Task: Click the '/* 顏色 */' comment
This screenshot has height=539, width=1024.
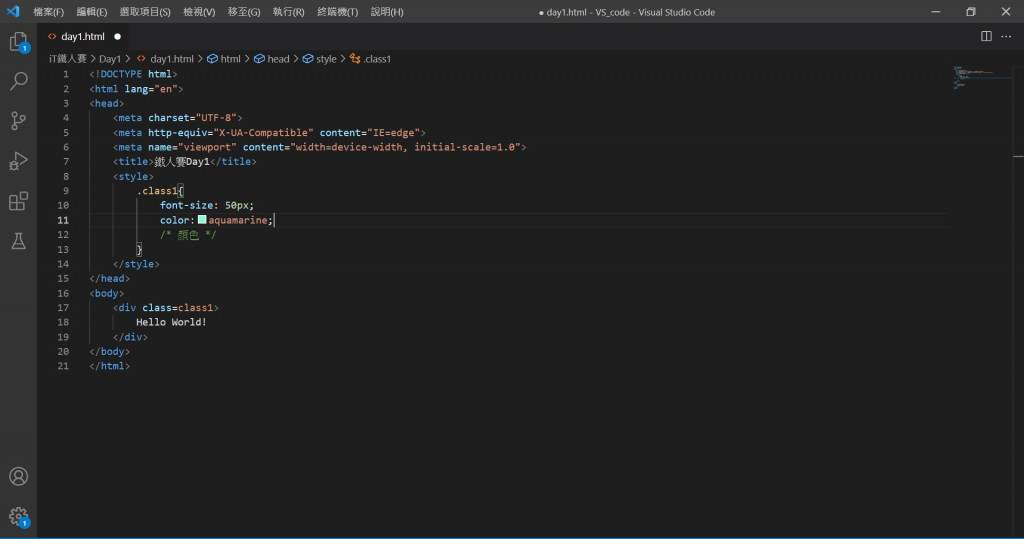Action: [x=188, y=235]
